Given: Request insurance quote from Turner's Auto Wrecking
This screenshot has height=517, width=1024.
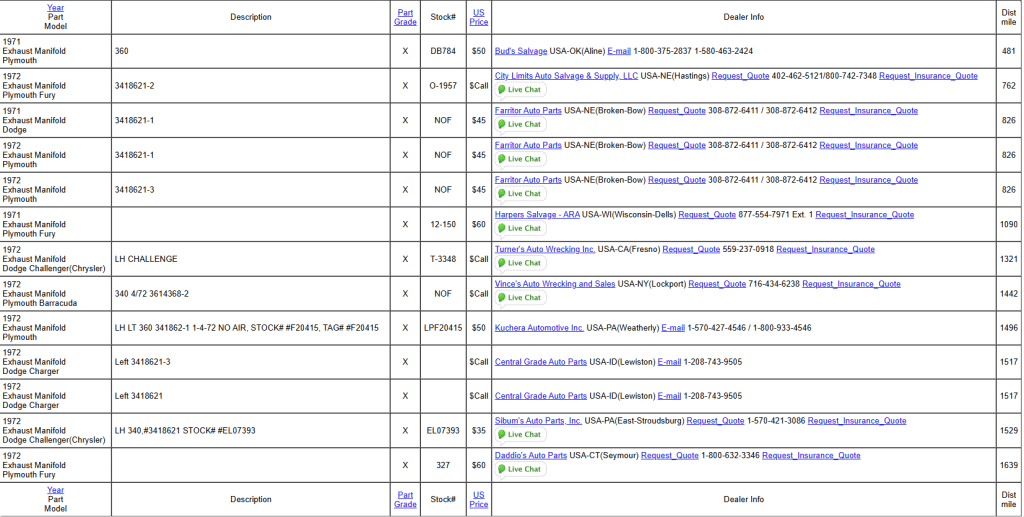Looking at the screenshot, I should click(x=825, y=249).
